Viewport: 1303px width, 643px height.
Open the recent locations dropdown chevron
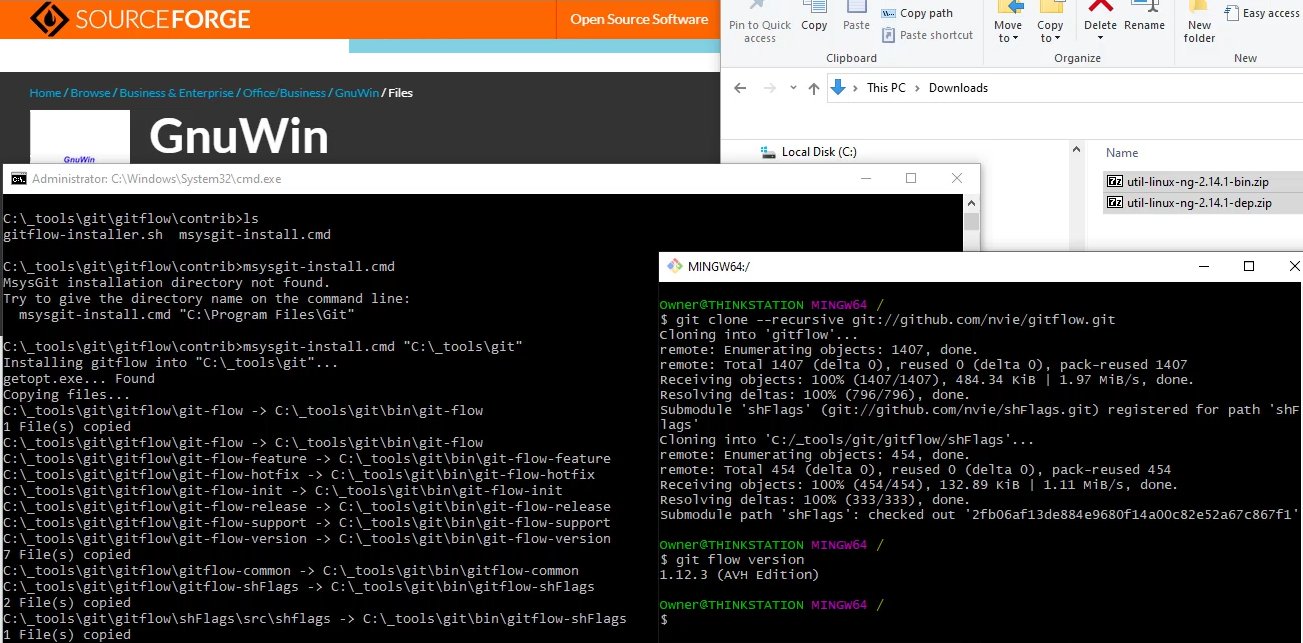click(791, 88)
